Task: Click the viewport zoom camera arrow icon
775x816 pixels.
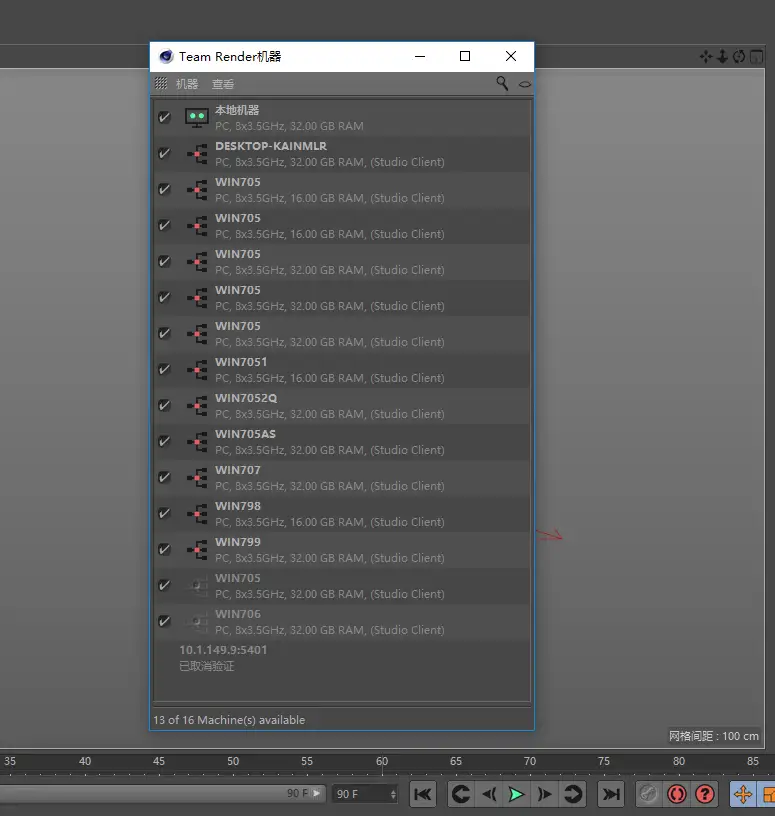Action: point(722,56)
